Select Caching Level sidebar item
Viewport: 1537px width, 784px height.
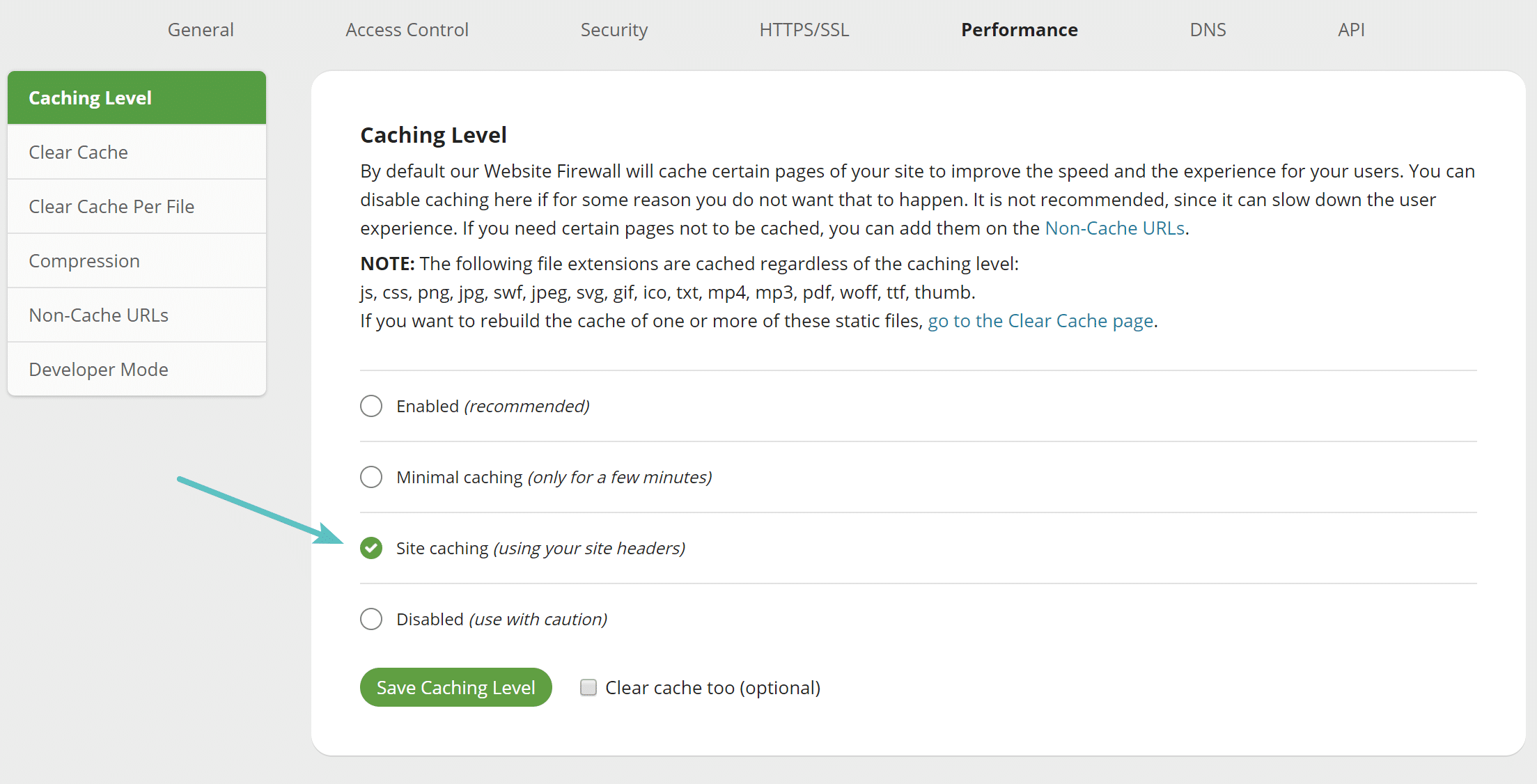138,97
